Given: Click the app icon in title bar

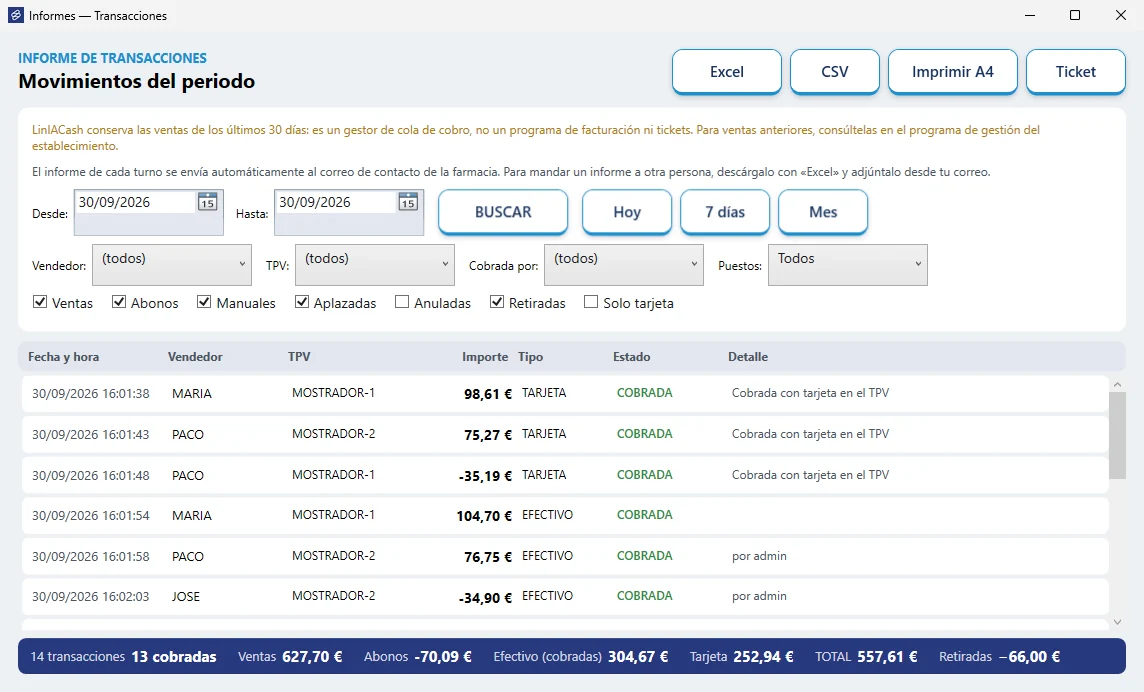Looking at the screenshot, I should (15, 15).
